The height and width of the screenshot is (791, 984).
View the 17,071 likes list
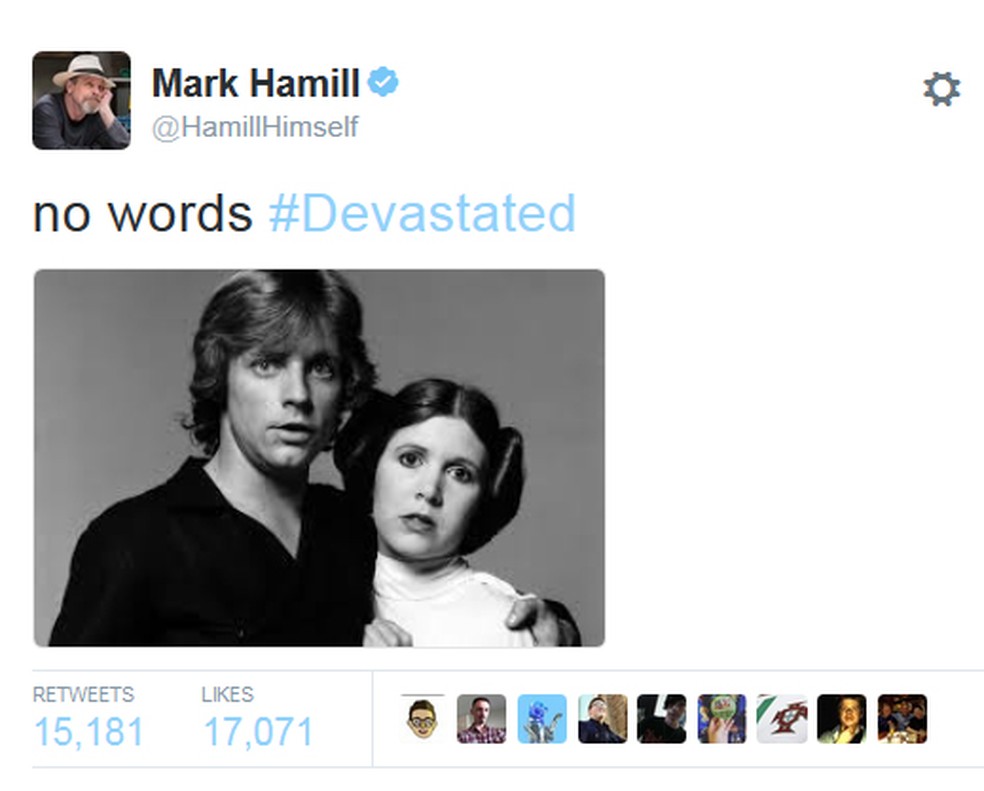click(259, 732)
